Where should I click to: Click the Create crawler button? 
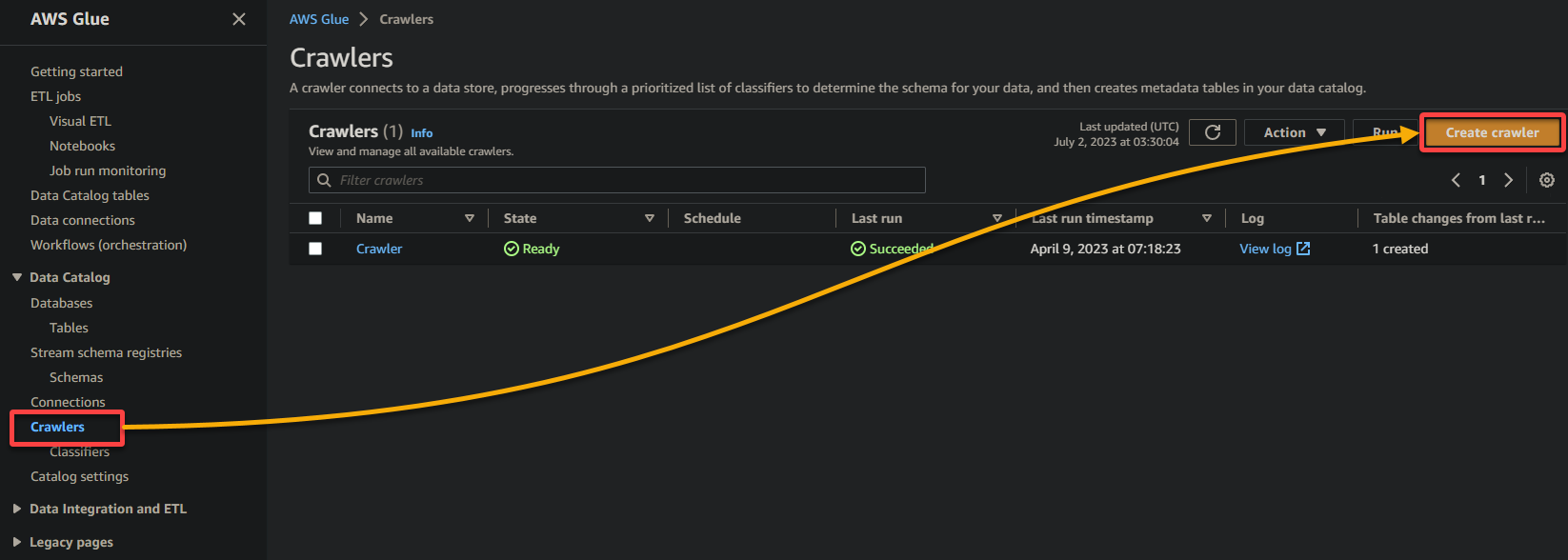1492,132
